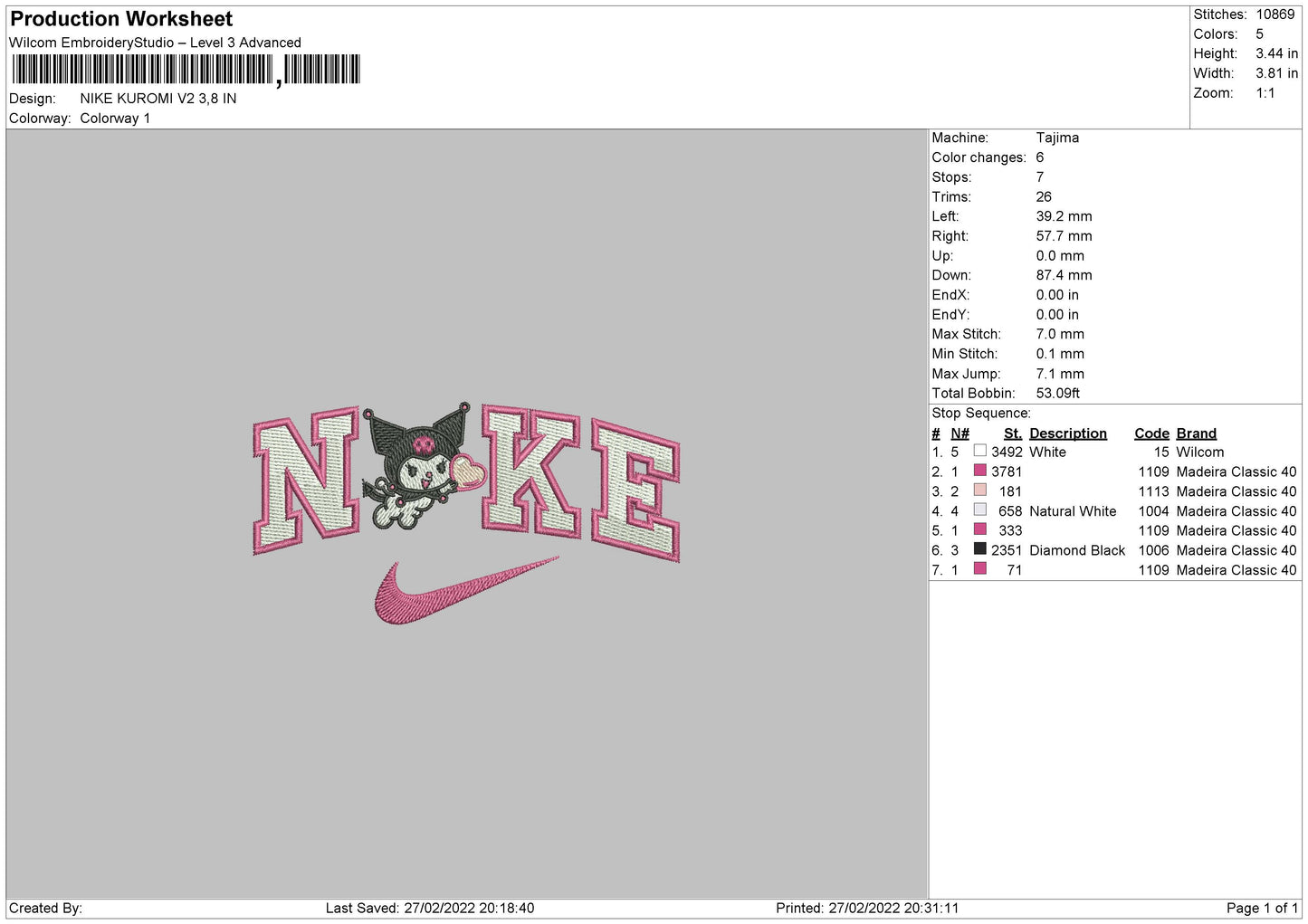Select the Color changes value 6
Image resolution: width=1308 pixels, height=924 pixels.
click(1040, 157)
